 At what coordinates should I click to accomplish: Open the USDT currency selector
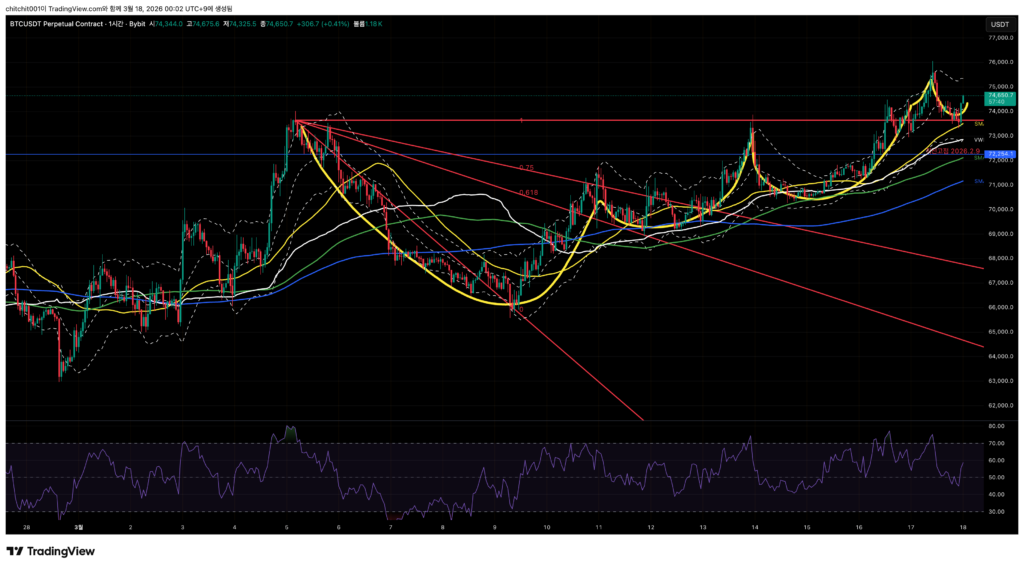click(x=999, y=23)
